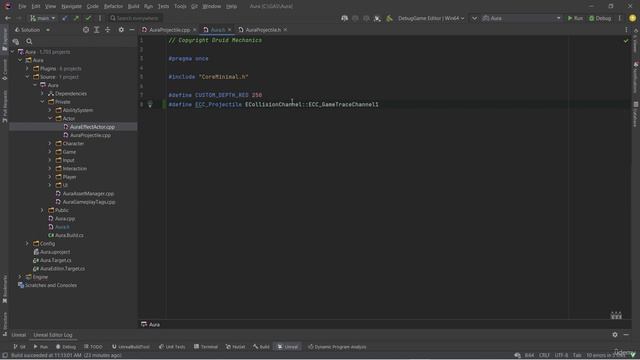Image resolution: width=640 pixels, height=360 pixels.
Task: Open the UnrealBuildTool tool window
Action: tap(130, 347)
